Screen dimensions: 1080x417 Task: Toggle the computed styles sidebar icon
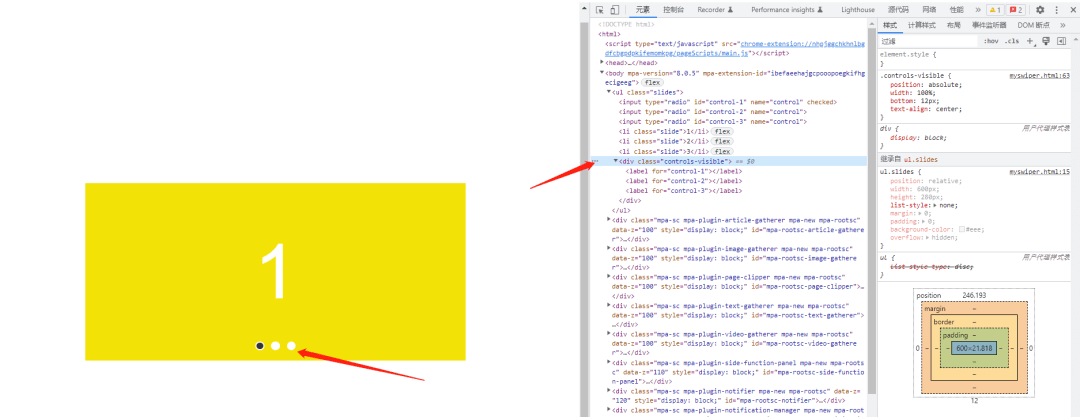tap(1061, 41)
